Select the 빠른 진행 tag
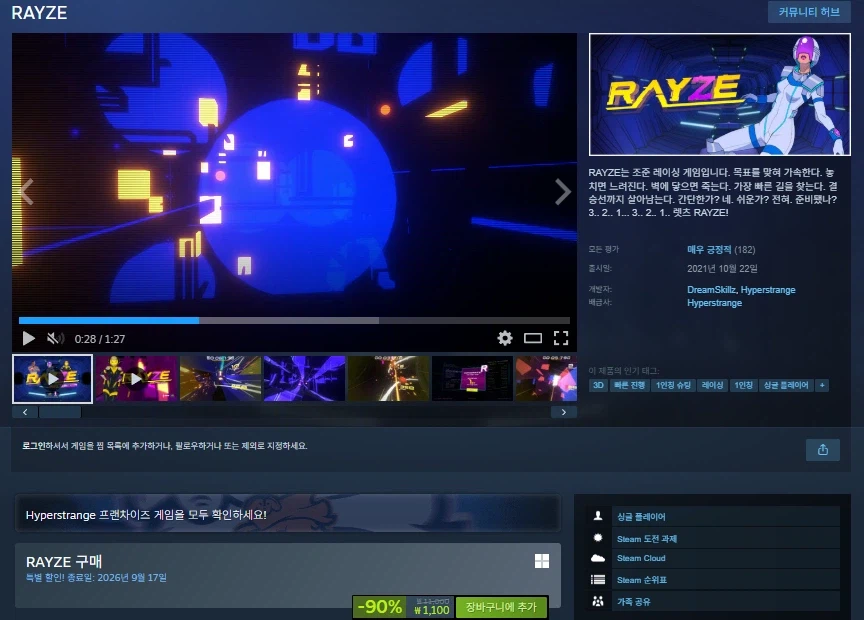Screen dimensions: 864x620 click(629, 385)
